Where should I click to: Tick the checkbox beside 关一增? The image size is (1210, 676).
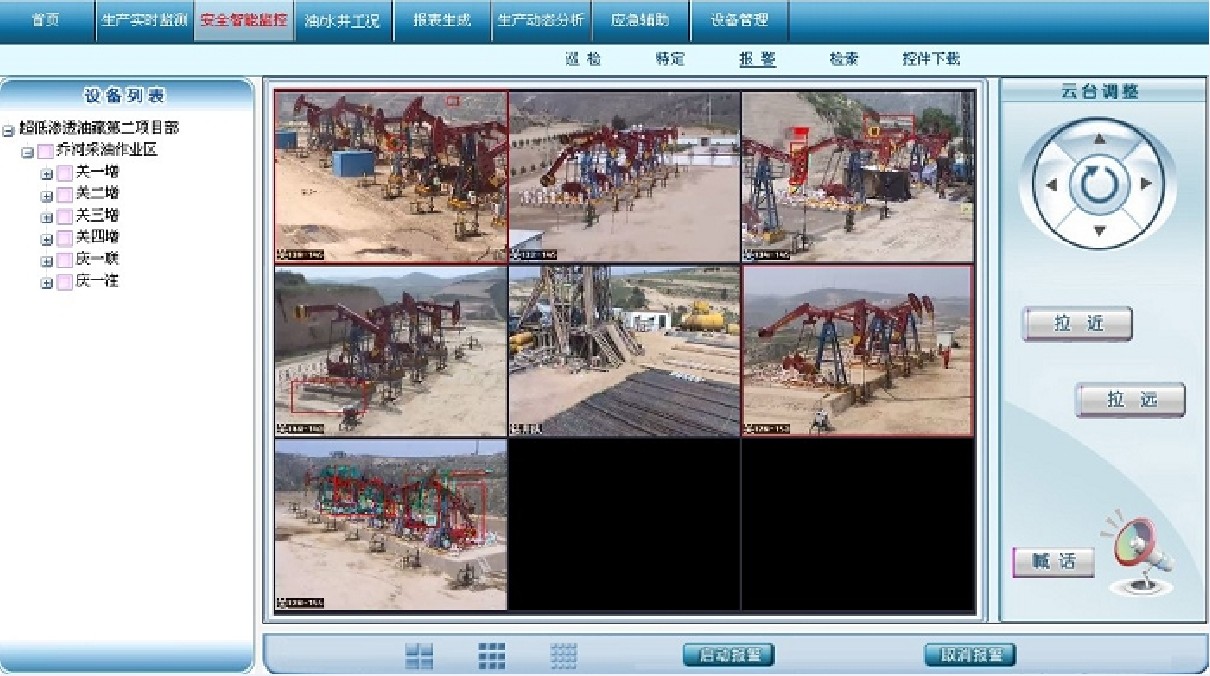(x=65, y=173)
